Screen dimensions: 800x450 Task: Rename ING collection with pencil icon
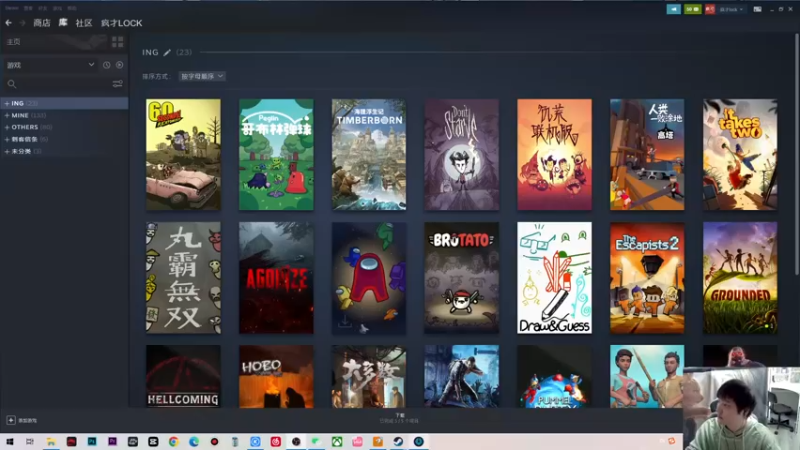167,52
